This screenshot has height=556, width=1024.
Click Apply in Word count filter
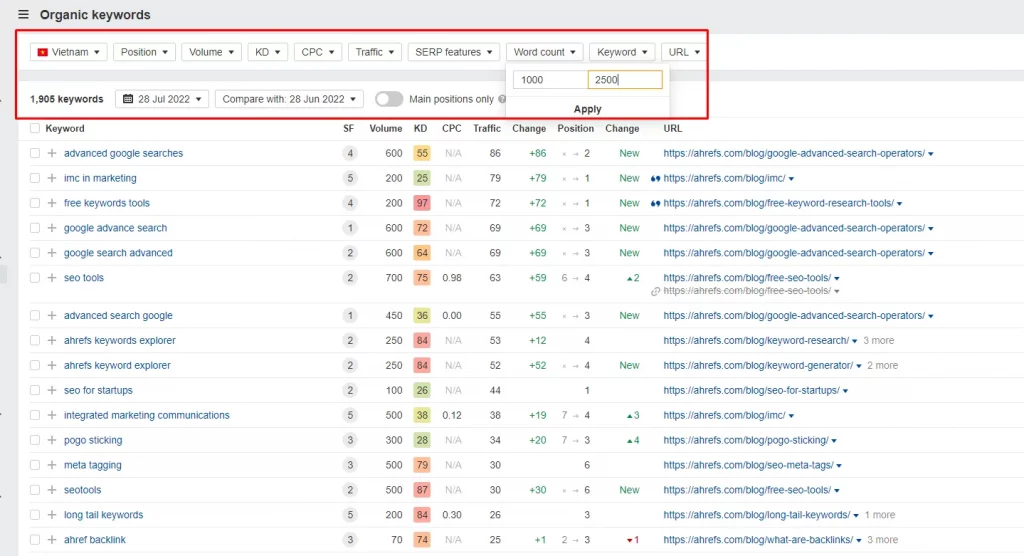coord(587,109)
